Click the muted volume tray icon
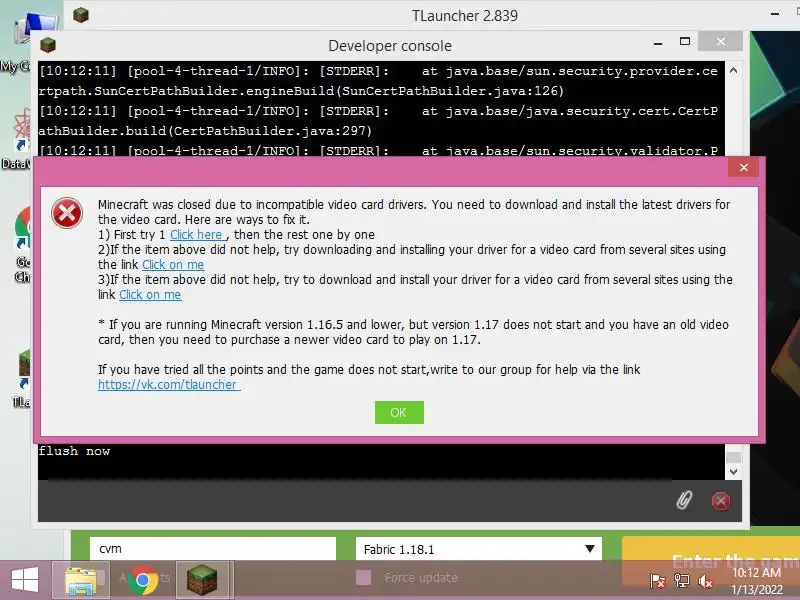800x600 pixels. coord(706,581)
